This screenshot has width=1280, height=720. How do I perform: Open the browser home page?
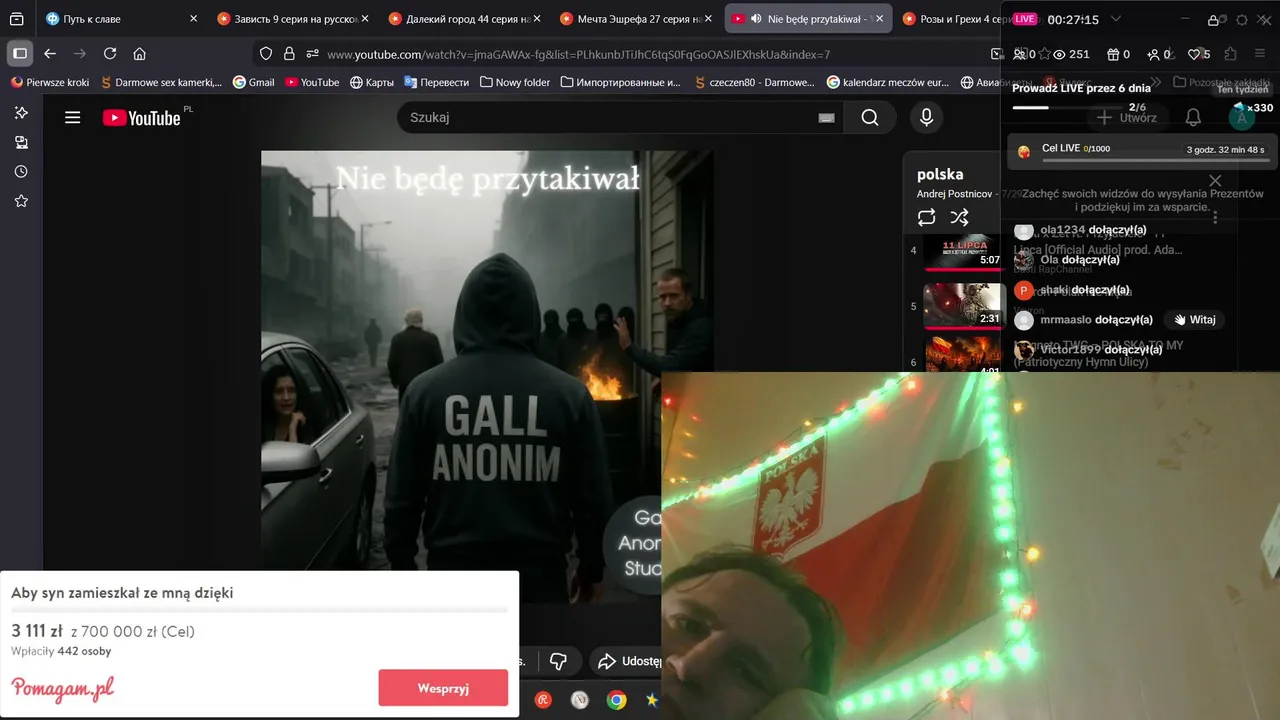tap(139, 54)
